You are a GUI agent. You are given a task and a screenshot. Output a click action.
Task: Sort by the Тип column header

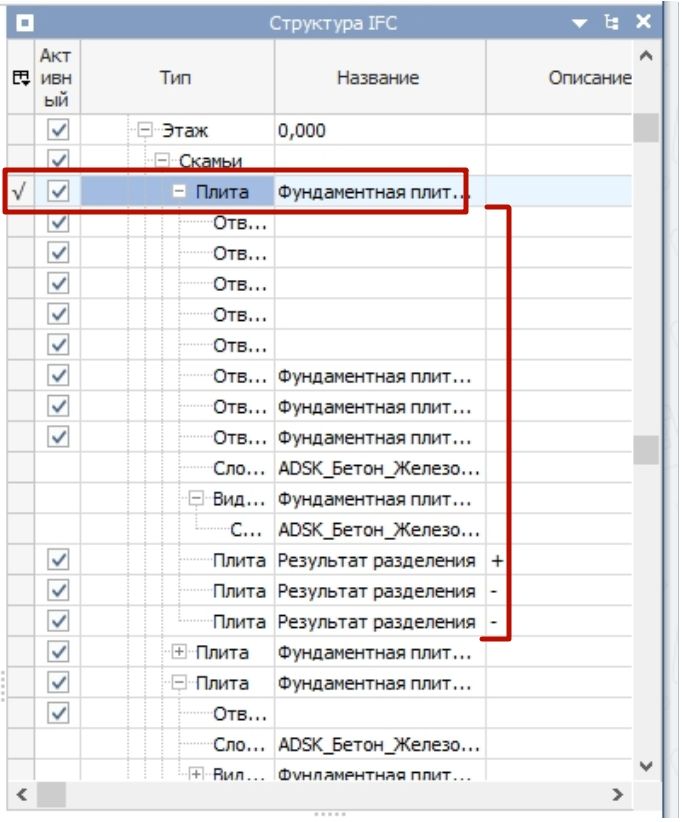tap(175, 77)
